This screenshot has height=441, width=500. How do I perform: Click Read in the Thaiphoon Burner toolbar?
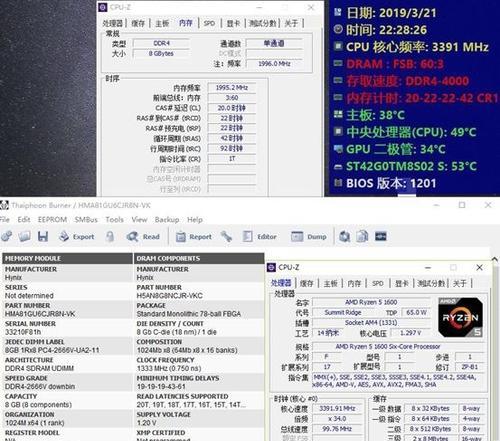[143, 236]
